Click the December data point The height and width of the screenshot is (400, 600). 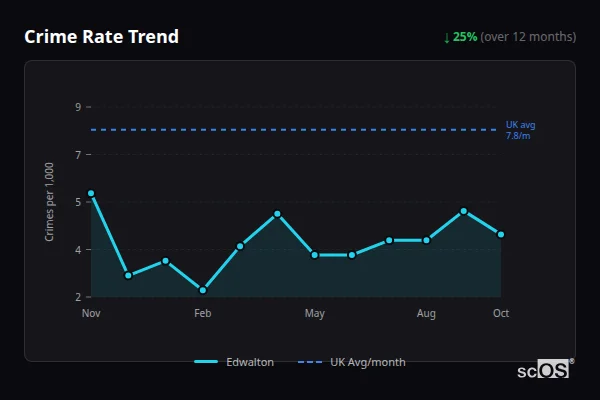click(x=128, y=276)
